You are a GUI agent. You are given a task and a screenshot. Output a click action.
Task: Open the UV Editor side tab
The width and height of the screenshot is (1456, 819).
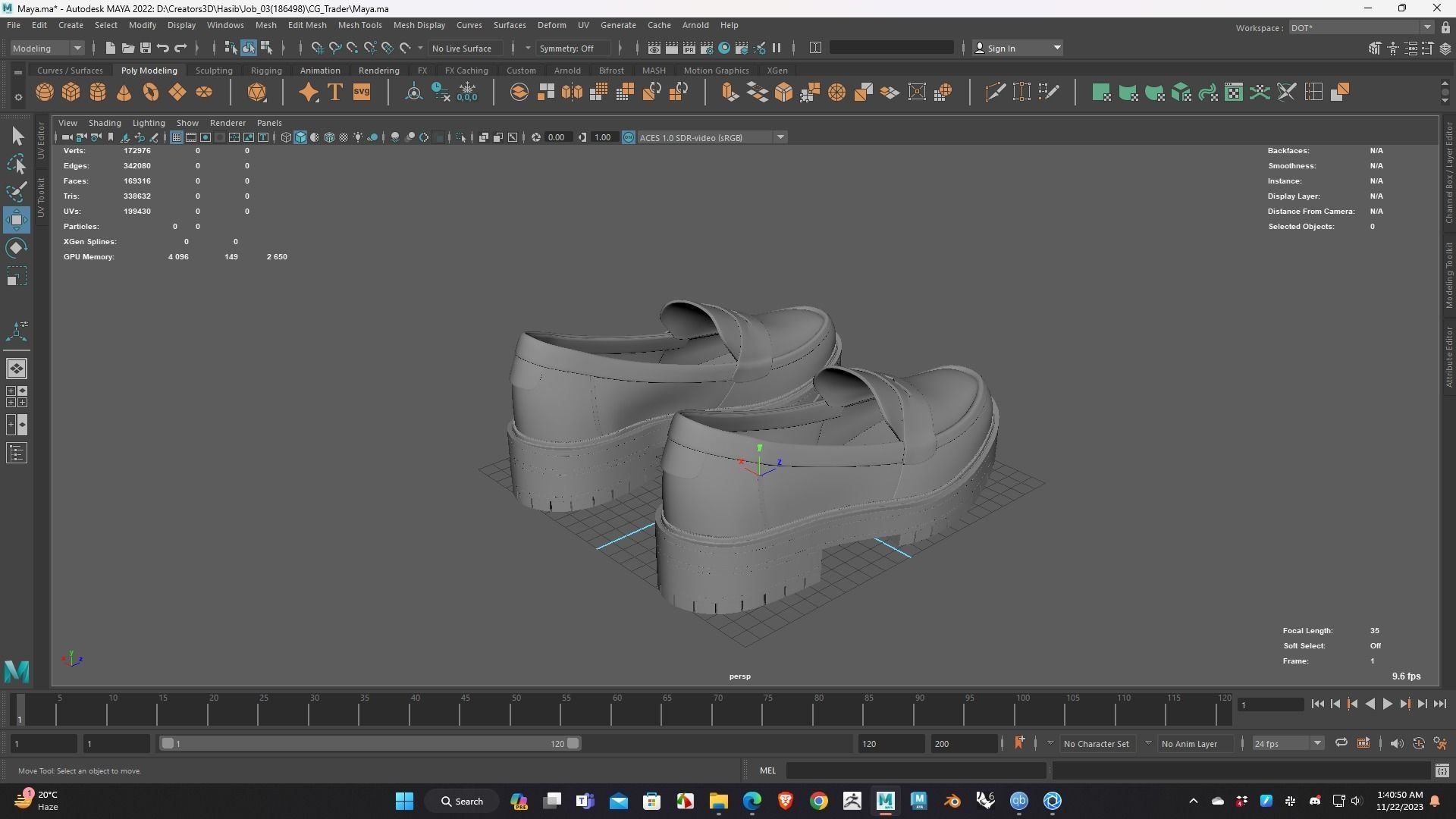[x=41, y=141]
